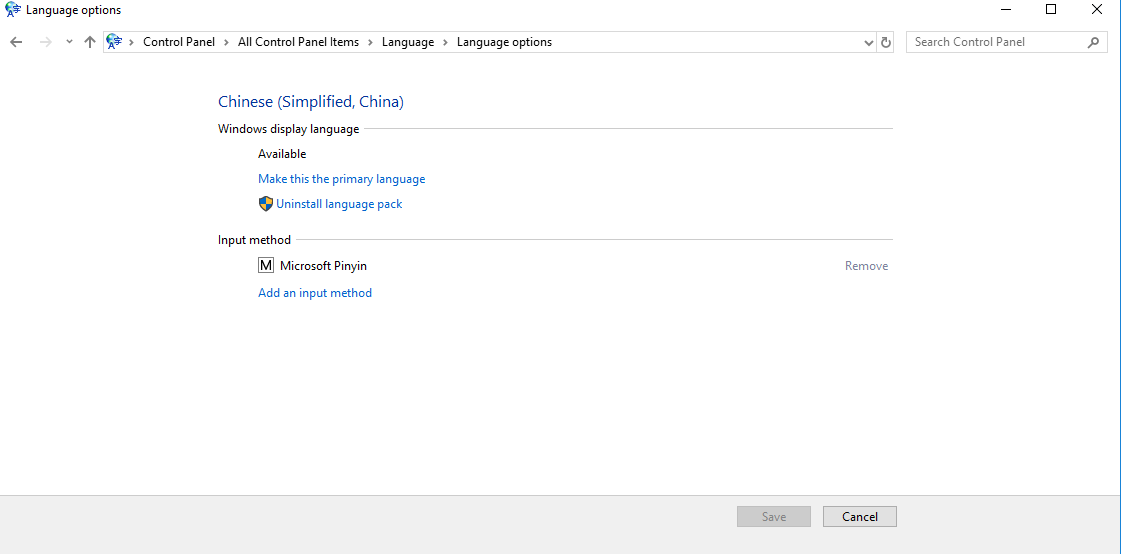Click the Language options breadcrumb
The height and width of the screenshot is (554, 1121).
coord(504,42)
